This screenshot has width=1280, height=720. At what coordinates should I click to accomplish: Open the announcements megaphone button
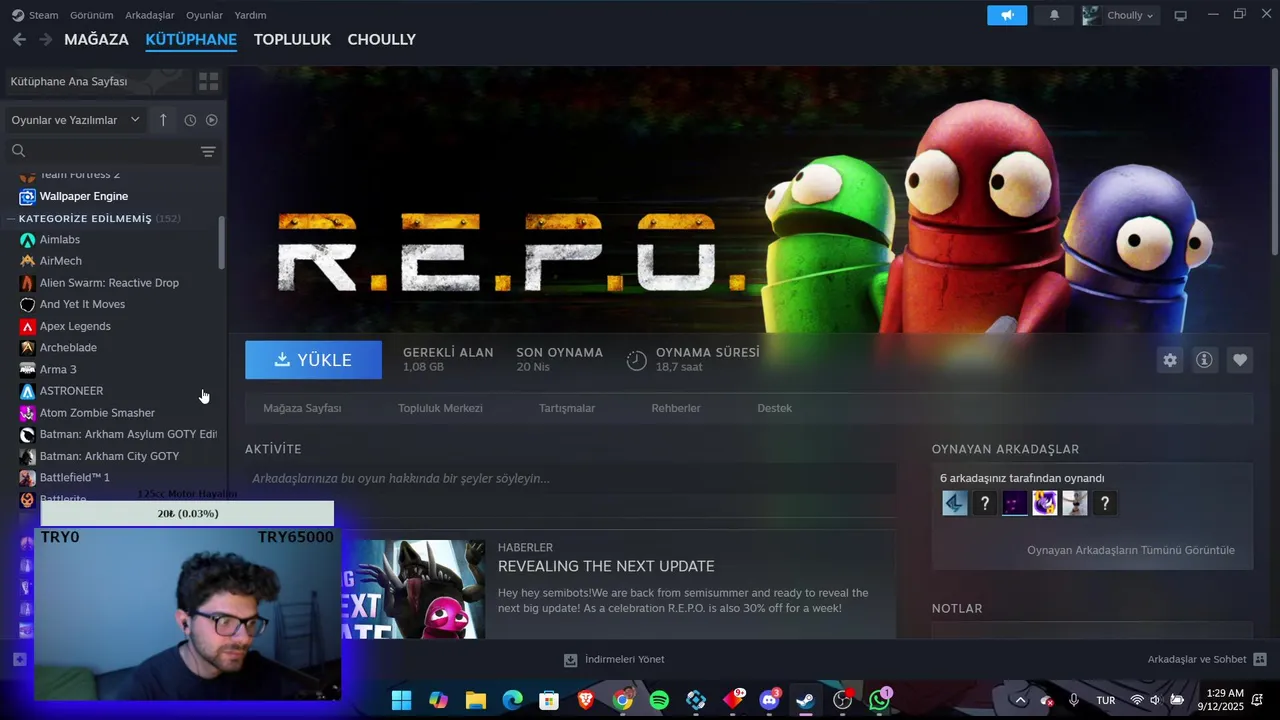1007,15
